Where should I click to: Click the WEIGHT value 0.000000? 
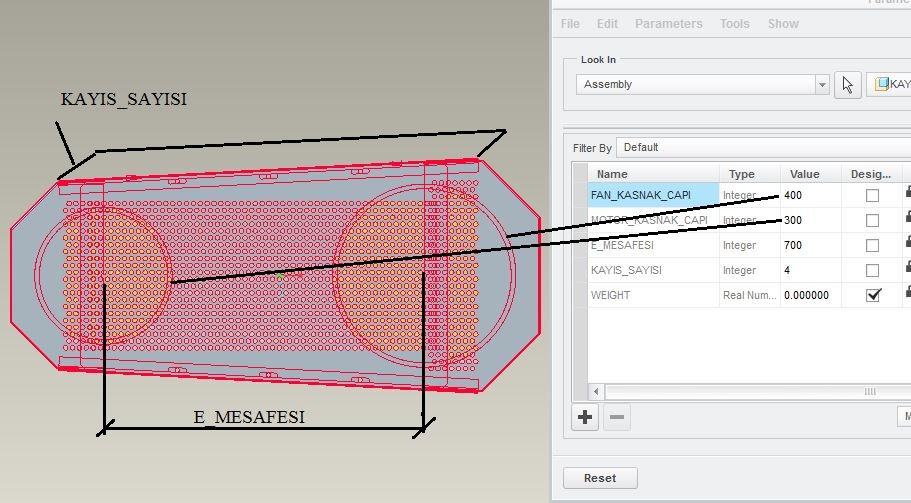coord(811,295)
